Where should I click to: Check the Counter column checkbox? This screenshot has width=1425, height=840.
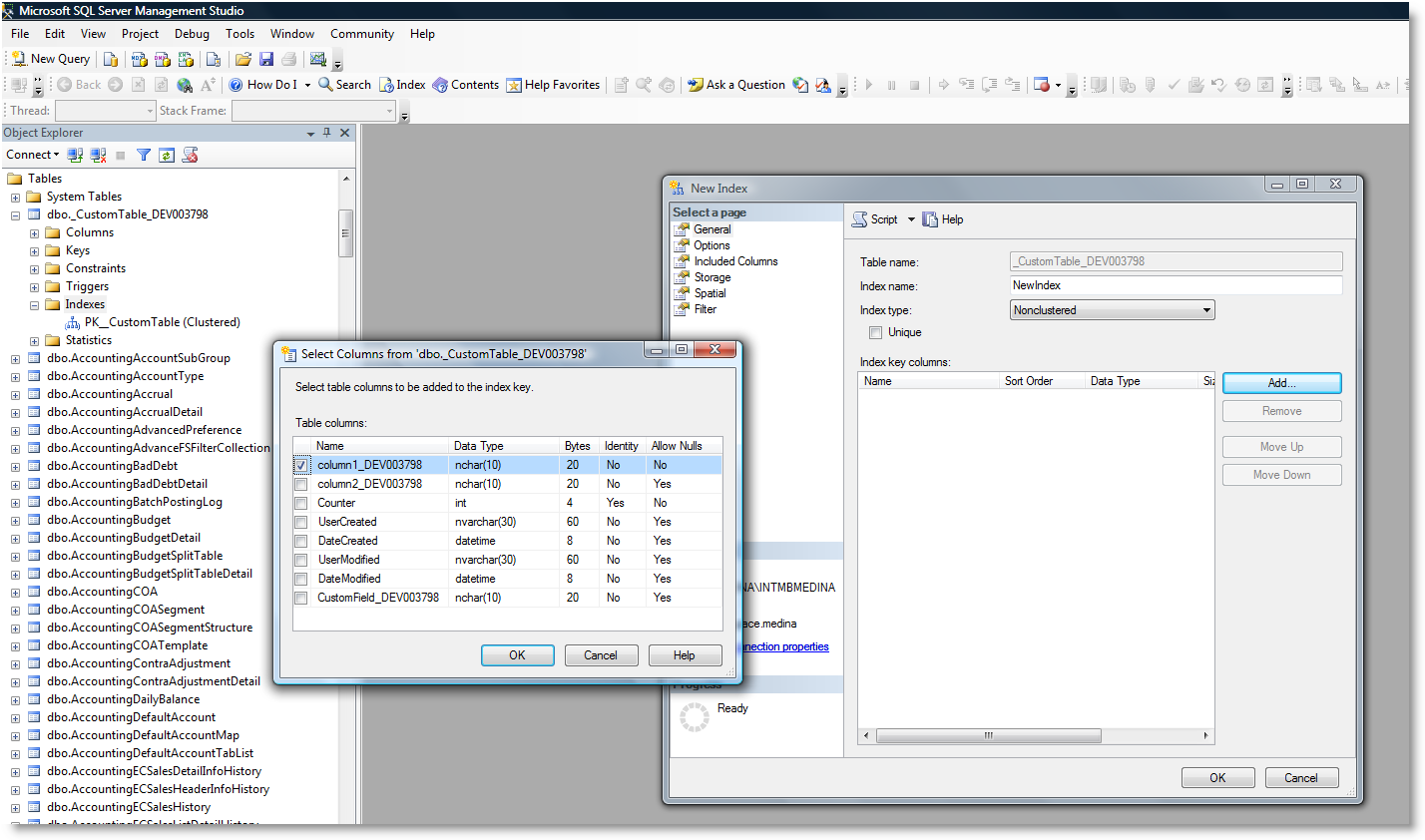click(301, 504)
